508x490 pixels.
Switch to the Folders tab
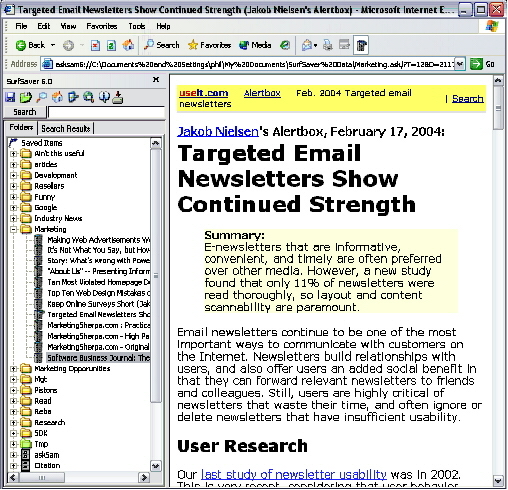(x=21, y=128)
